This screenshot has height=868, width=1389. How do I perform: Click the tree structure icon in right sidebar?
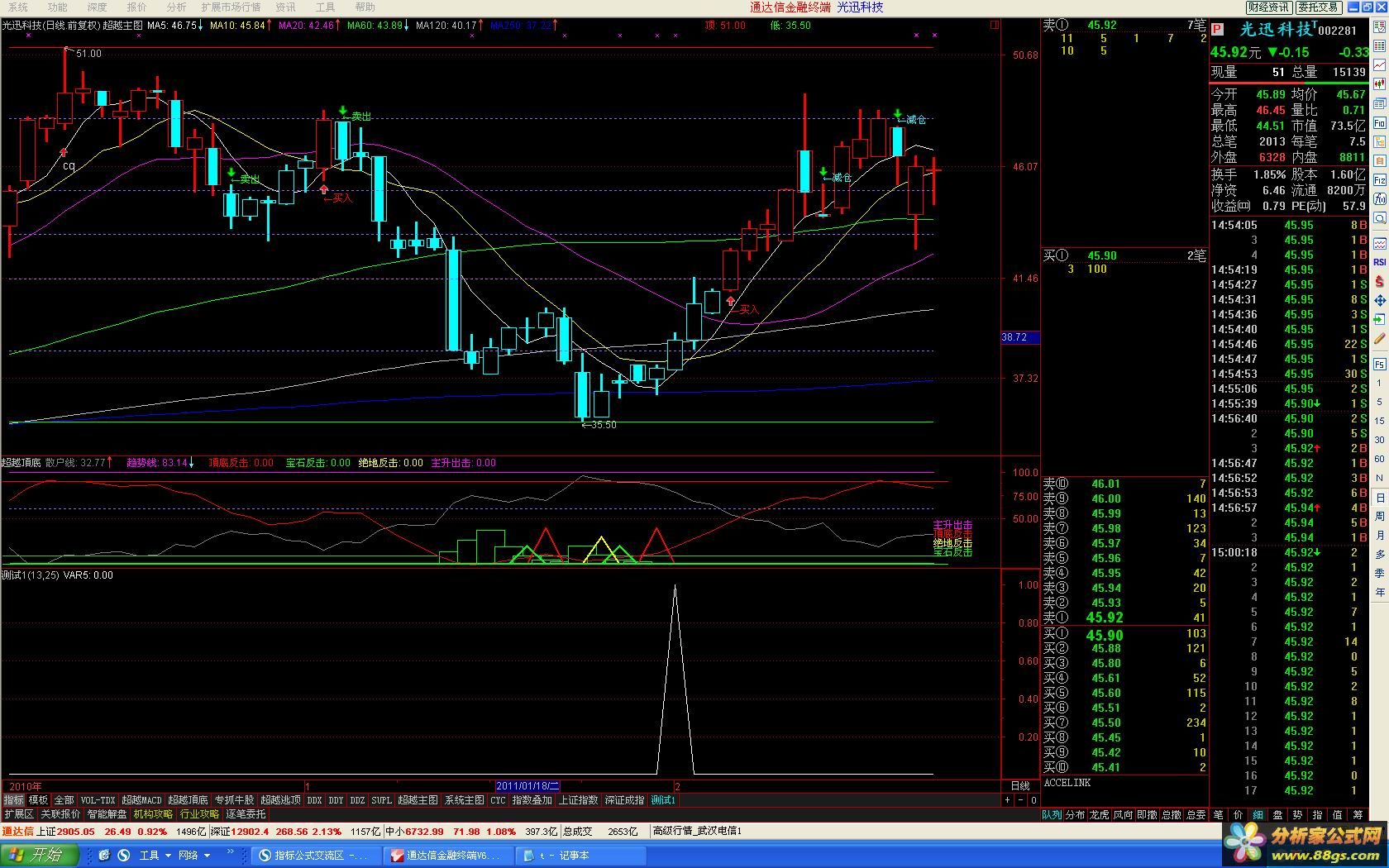click(1380, 142)
